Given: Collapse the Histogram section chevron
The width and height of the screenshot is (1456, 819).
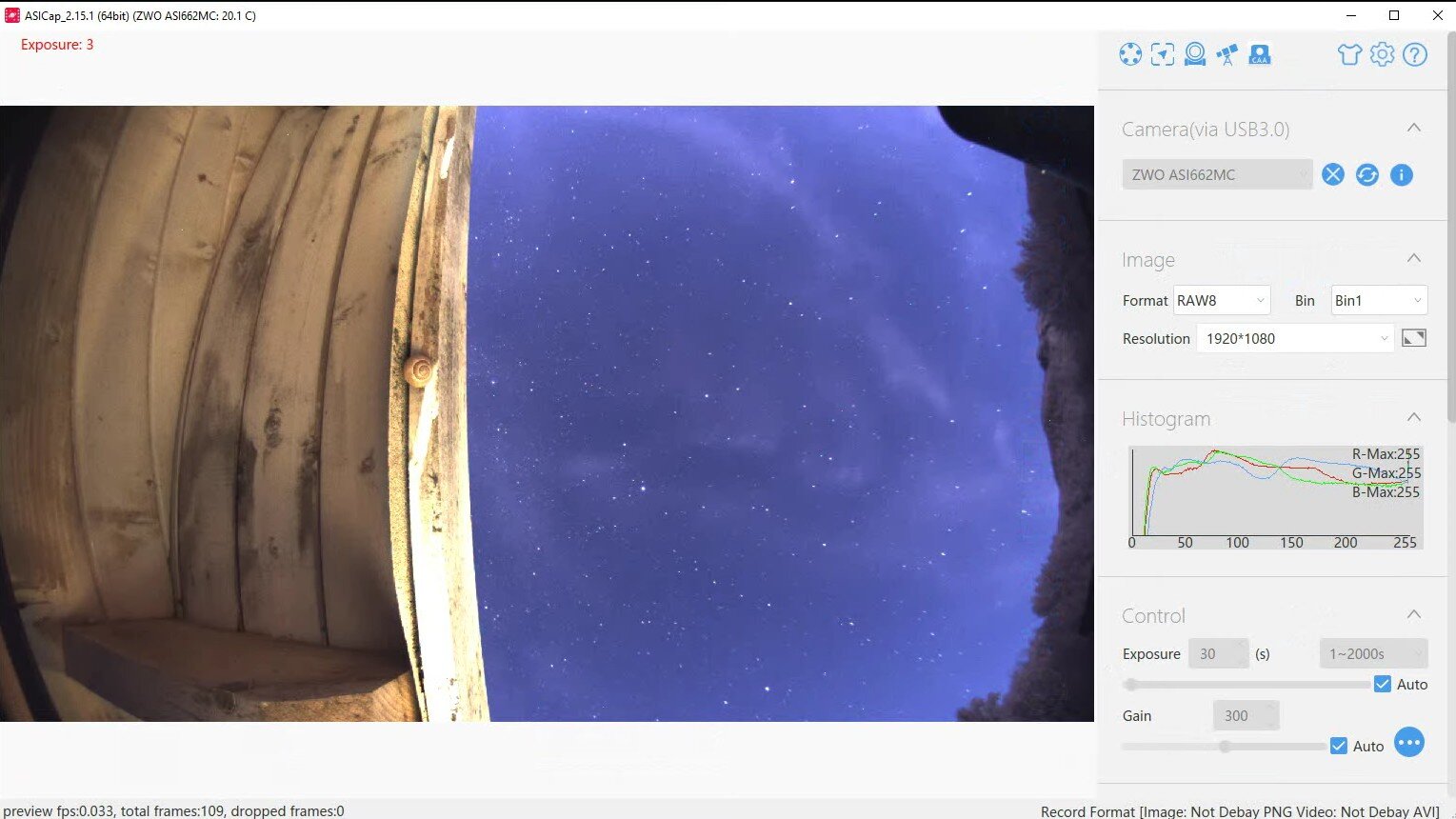Looking at the screenshot, I should click(1414, 417).
